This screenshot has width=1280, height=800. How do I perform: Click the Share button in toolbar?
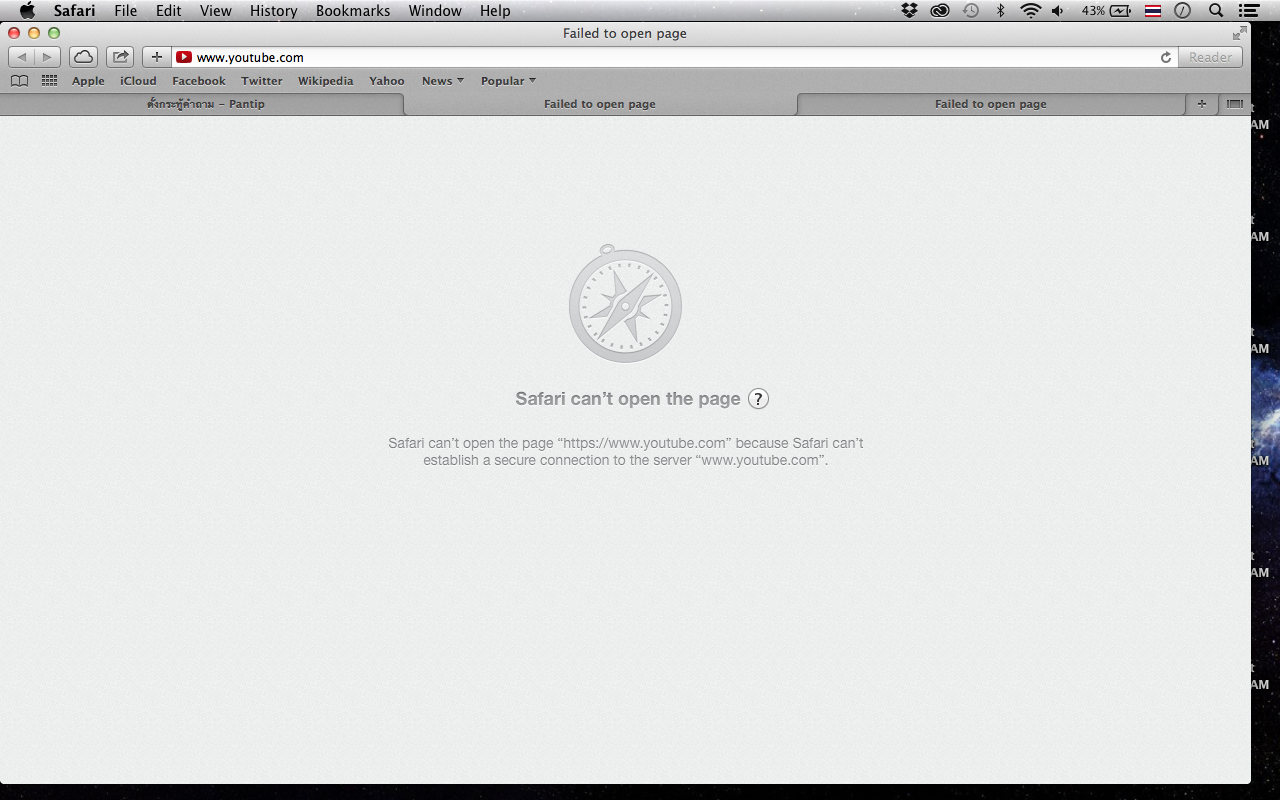click(120, 57)
